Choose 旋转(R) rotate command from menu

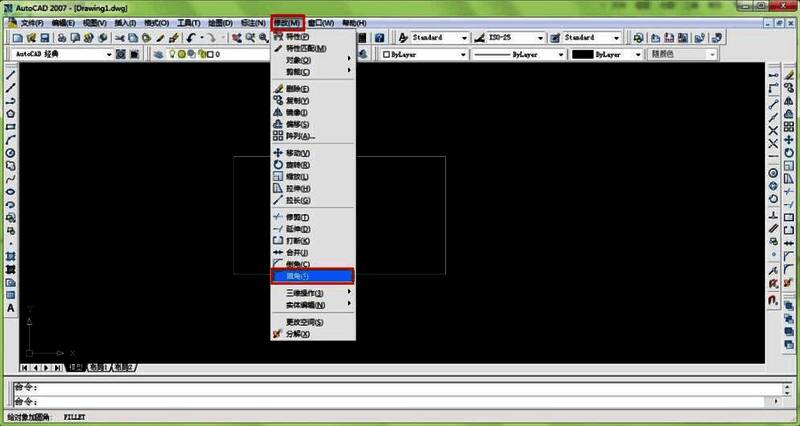[298, 165]
